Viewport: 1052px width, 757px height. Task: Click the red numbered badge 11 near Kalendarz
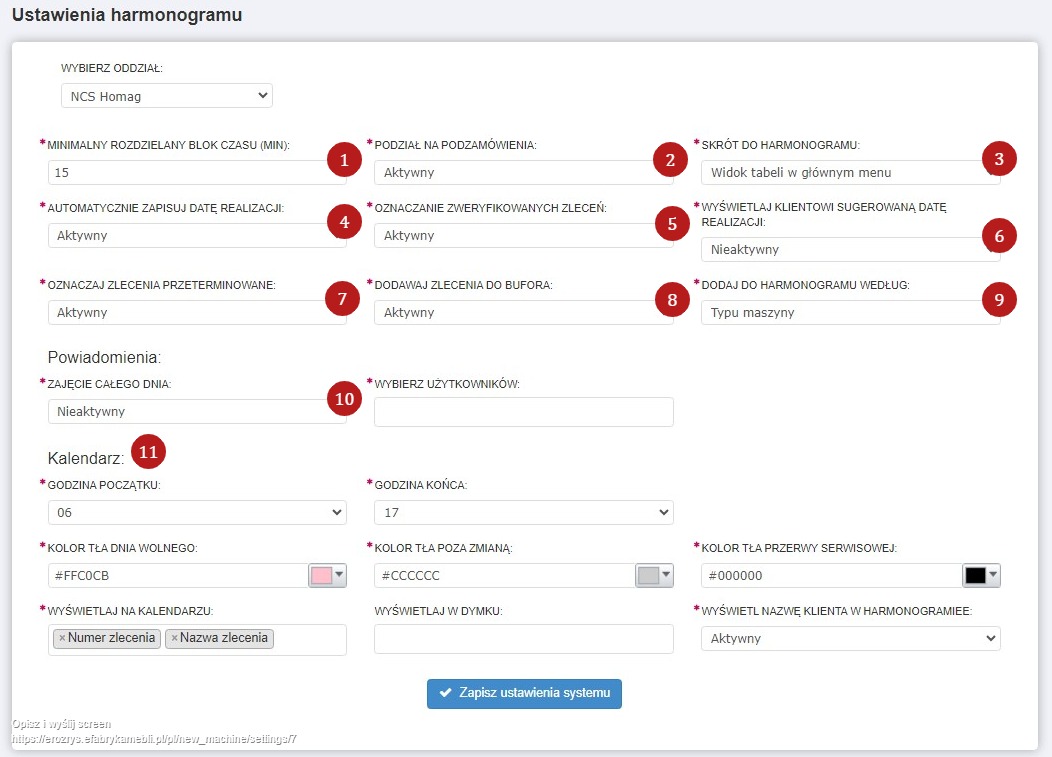148,452
